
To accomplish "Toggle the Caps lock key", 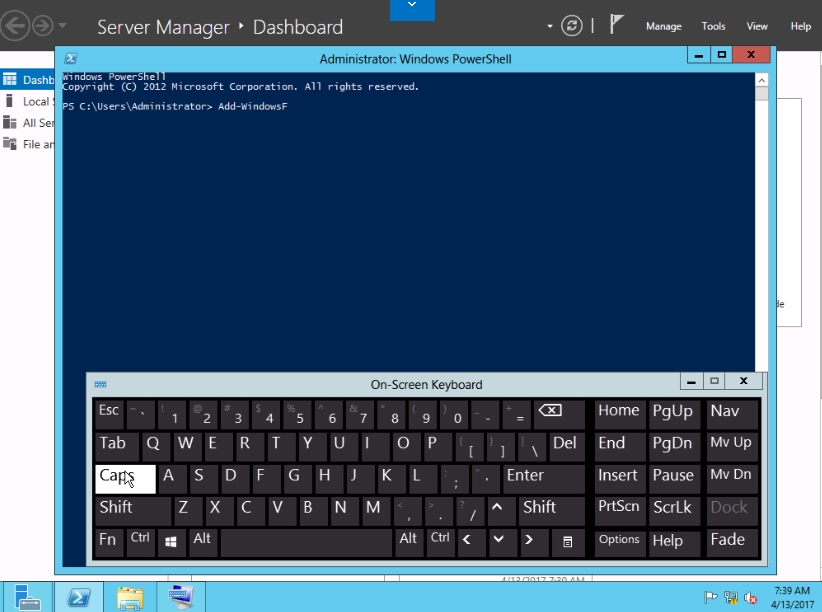I will pos(125,478).
